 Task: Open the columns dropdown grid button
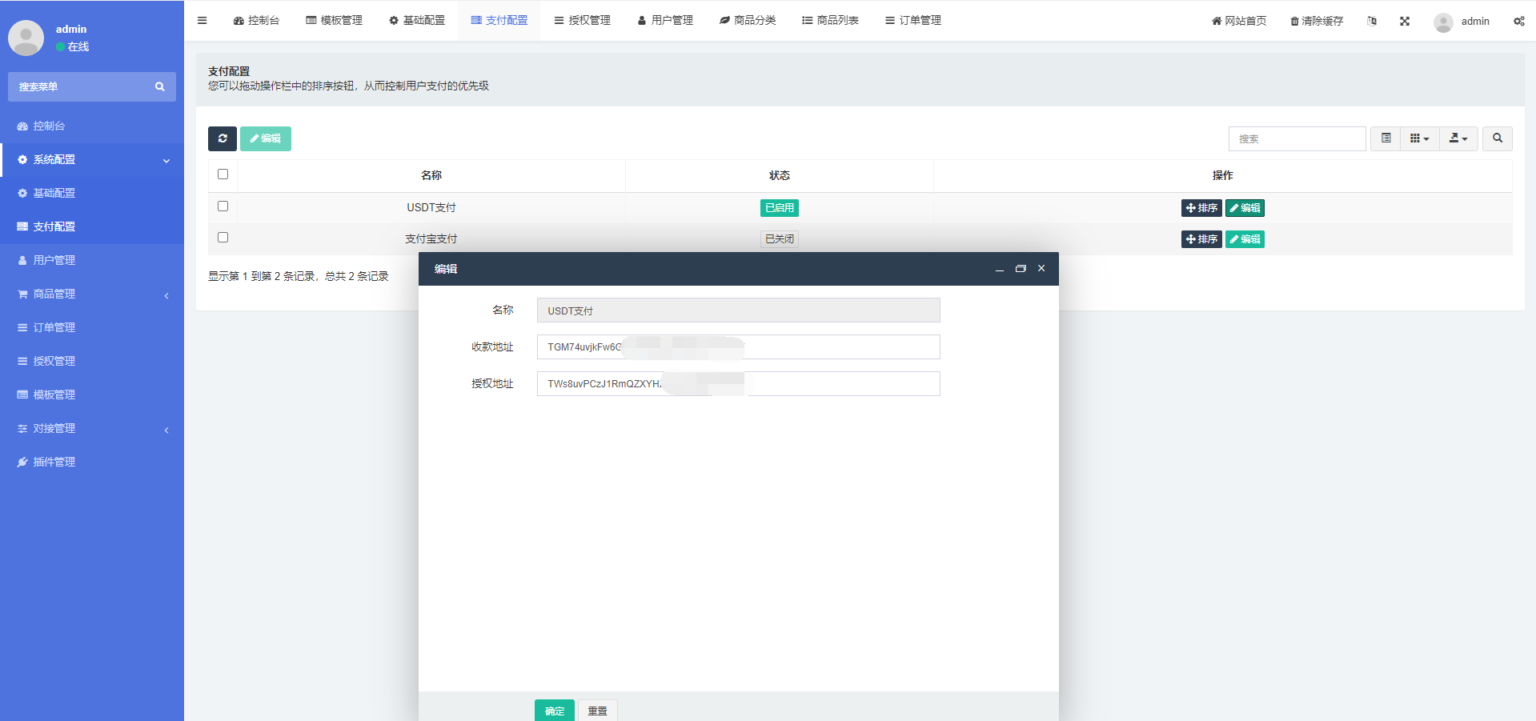pos(1419,139)
